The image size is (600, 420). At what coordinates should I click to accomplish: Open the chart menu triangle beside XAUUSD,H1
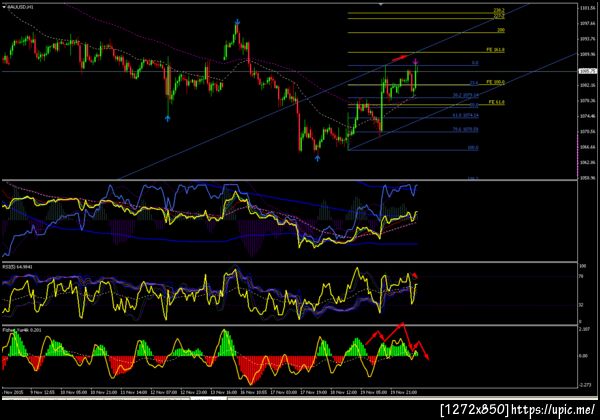[x=4, y=7]
